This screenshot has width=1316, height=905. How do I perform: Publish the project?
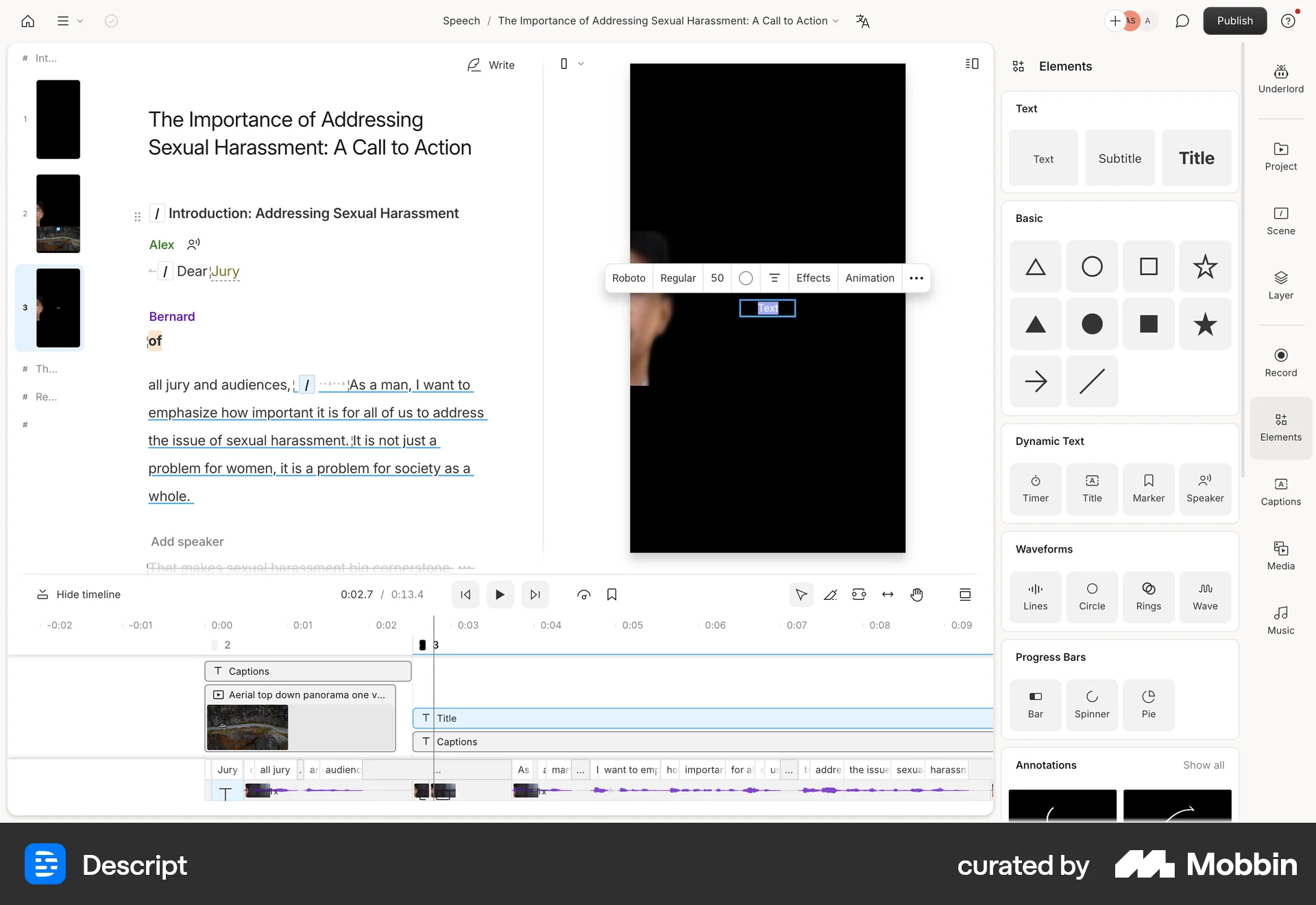[x=1234, y=21]
